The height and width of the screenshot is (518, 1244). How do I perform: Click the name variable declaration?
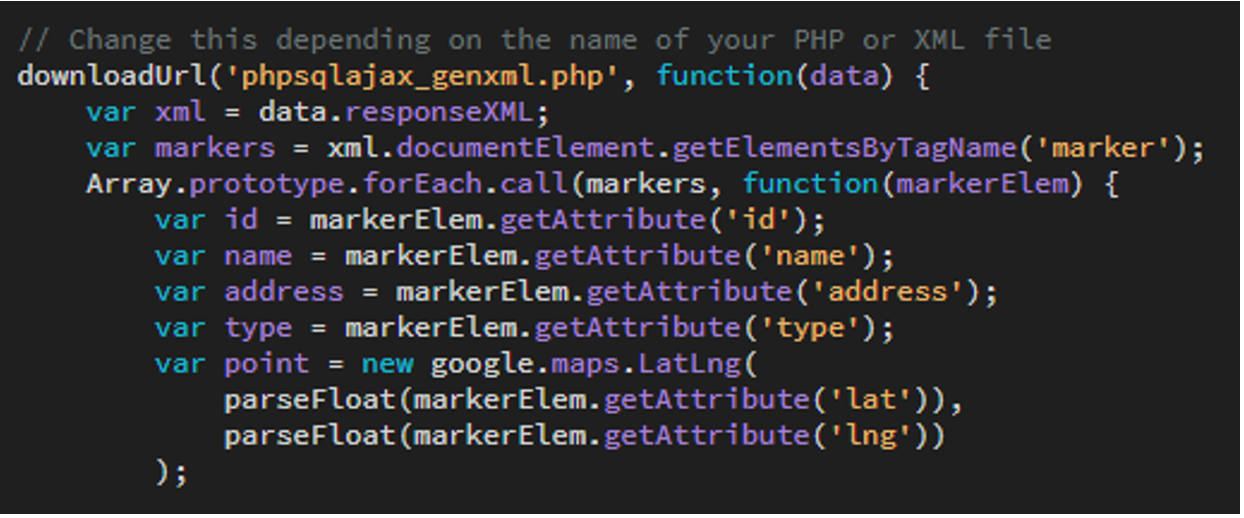[x=258, y=257]
